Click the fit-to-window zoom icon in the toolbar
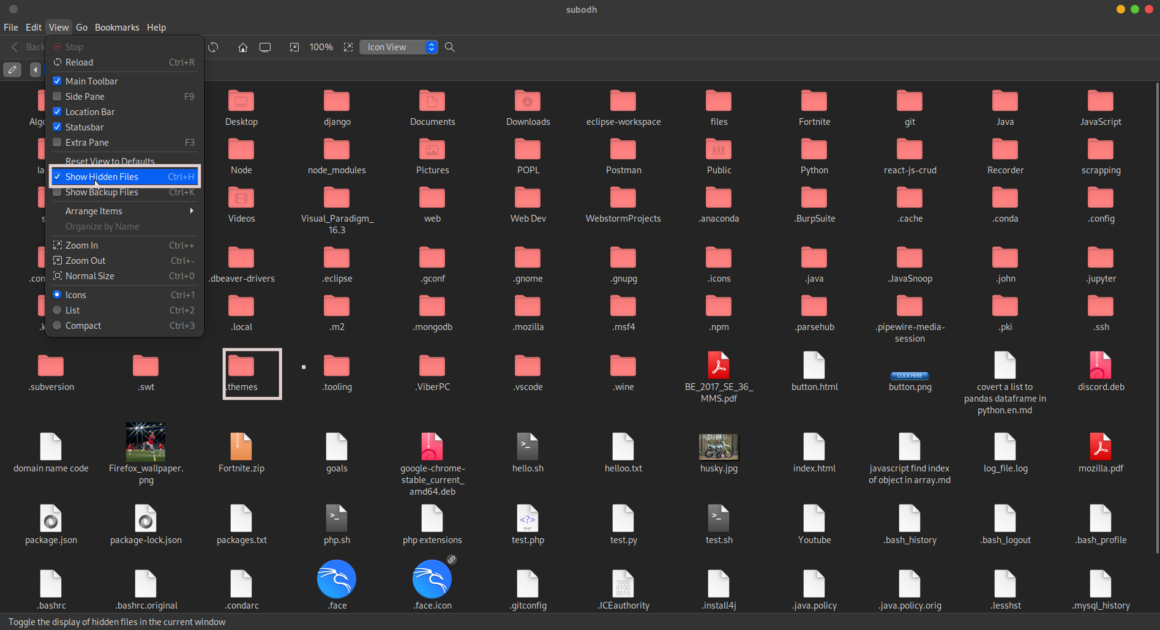Screen dimensions: 1160x630 point(348,46)
